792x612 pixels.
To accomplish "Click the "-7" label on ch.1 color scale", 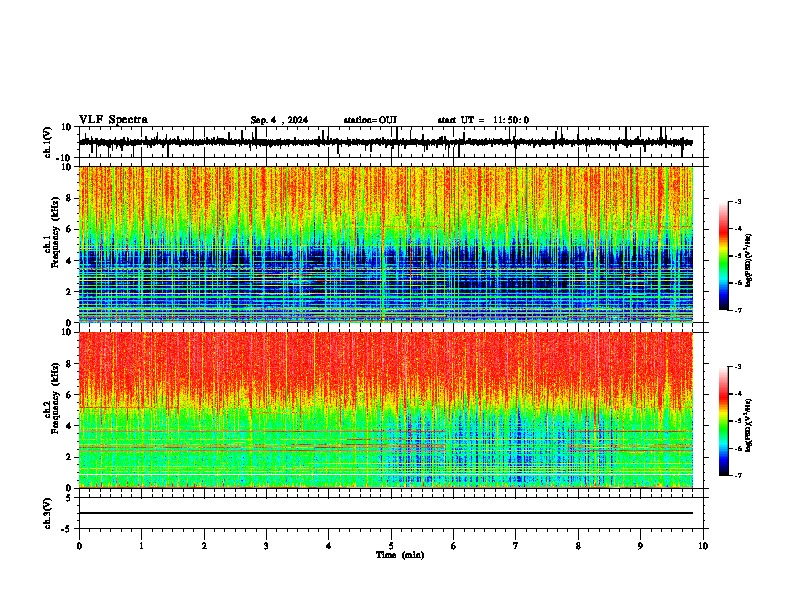I will click(x=738, y=310).
